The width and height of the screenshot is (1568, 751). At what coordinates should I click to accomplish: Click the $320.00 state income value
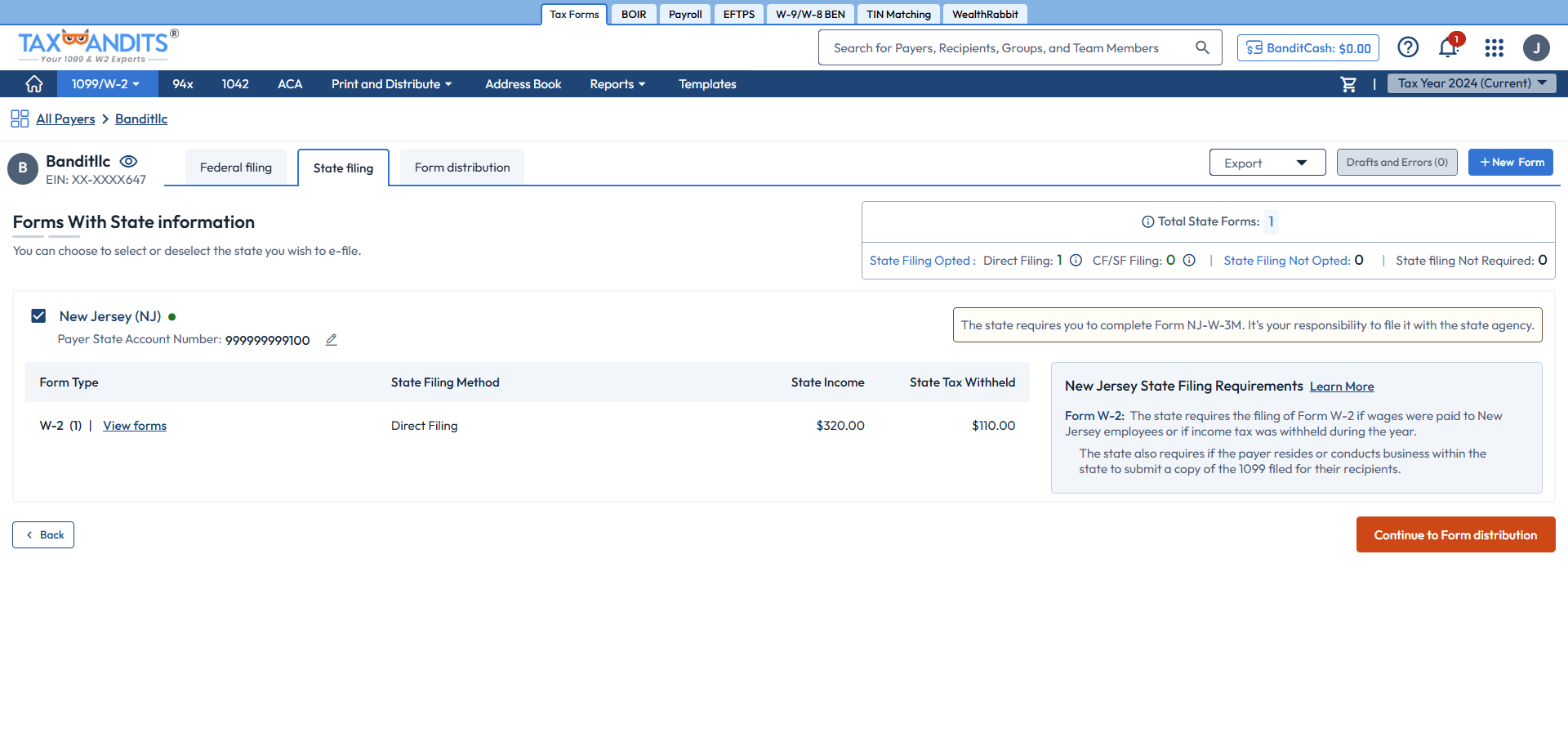tap(840, 426)
